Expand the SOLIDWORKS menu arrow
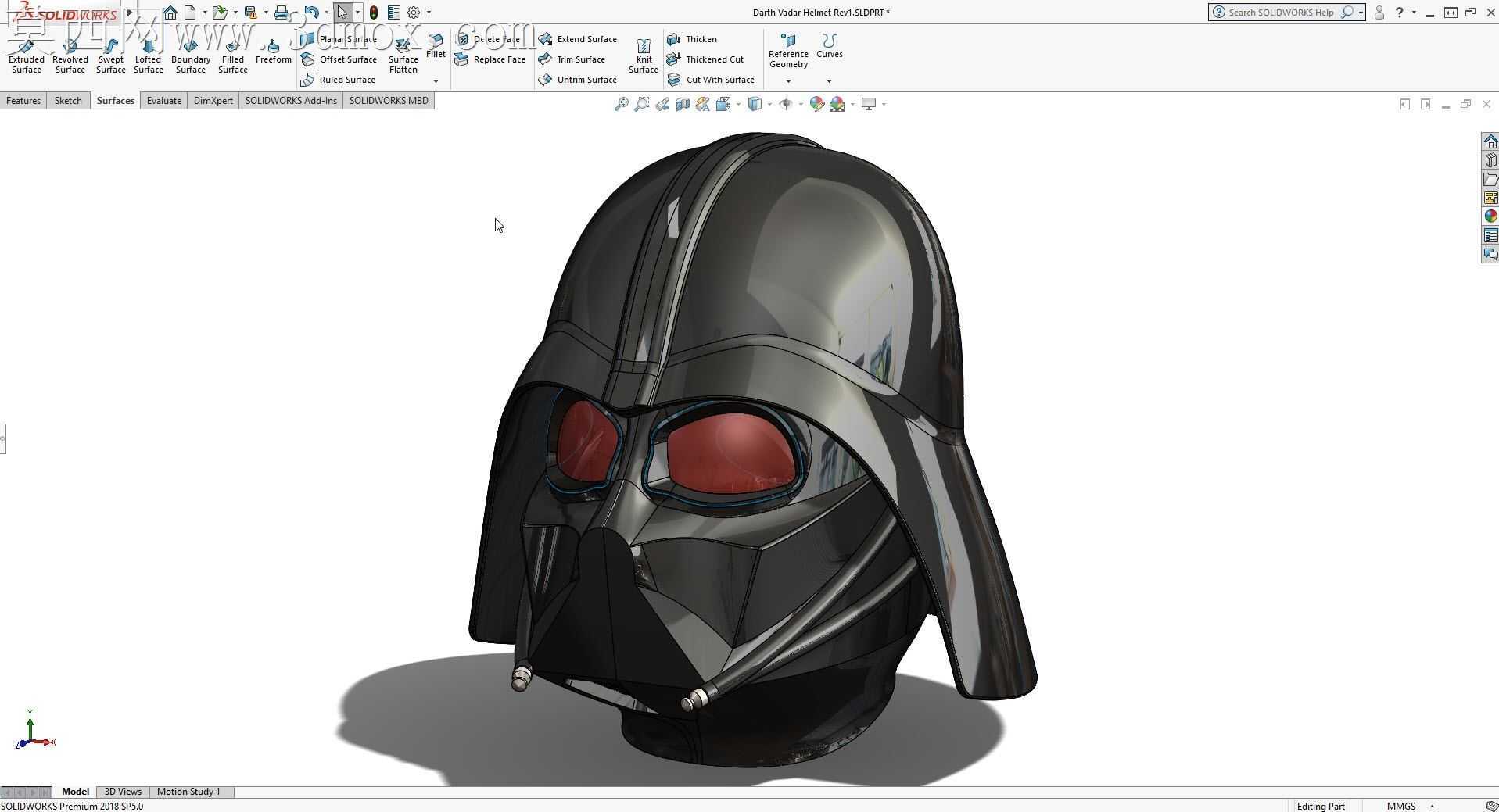Screen dimensions: 1499x812 [x=129, y=13]
